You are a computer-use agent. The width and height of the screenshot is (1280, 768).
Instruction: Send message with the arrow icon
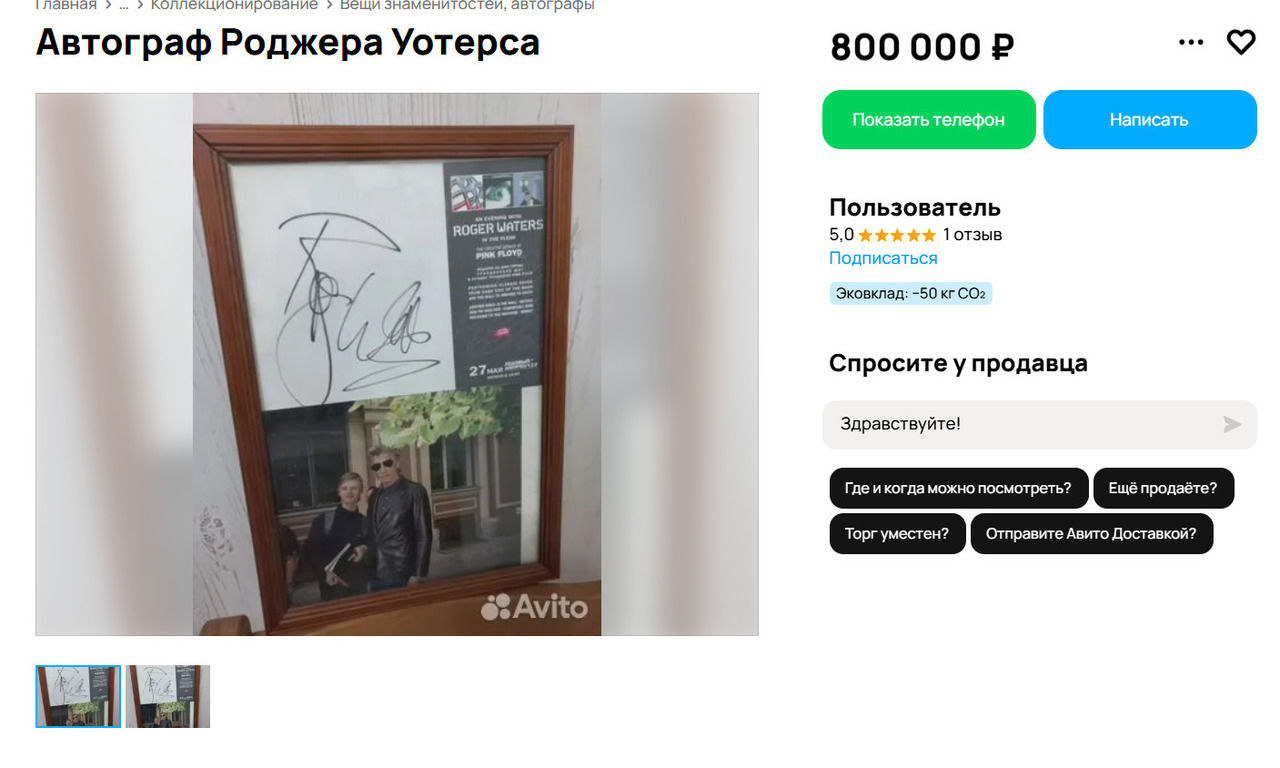click(x=1232, y=424)
